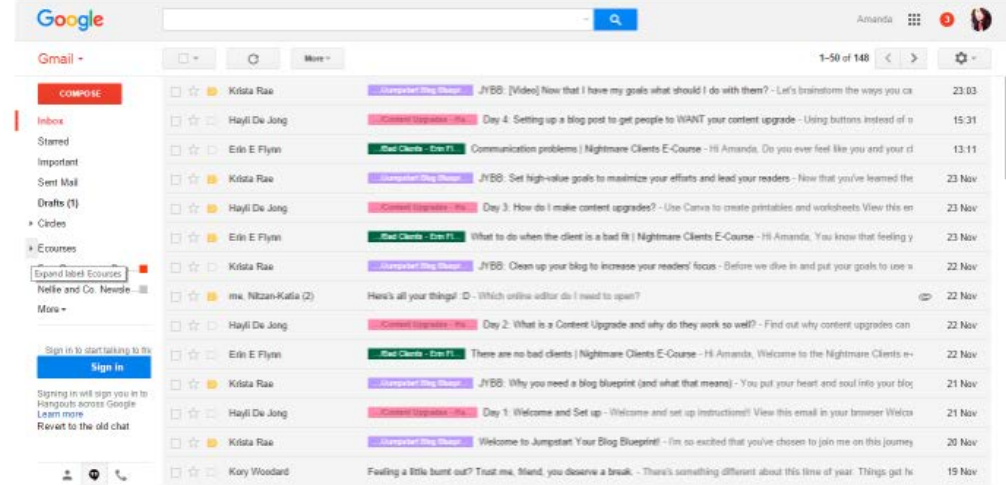Open the Google apps grid icon
The image size is (1006, 485).
914,20
